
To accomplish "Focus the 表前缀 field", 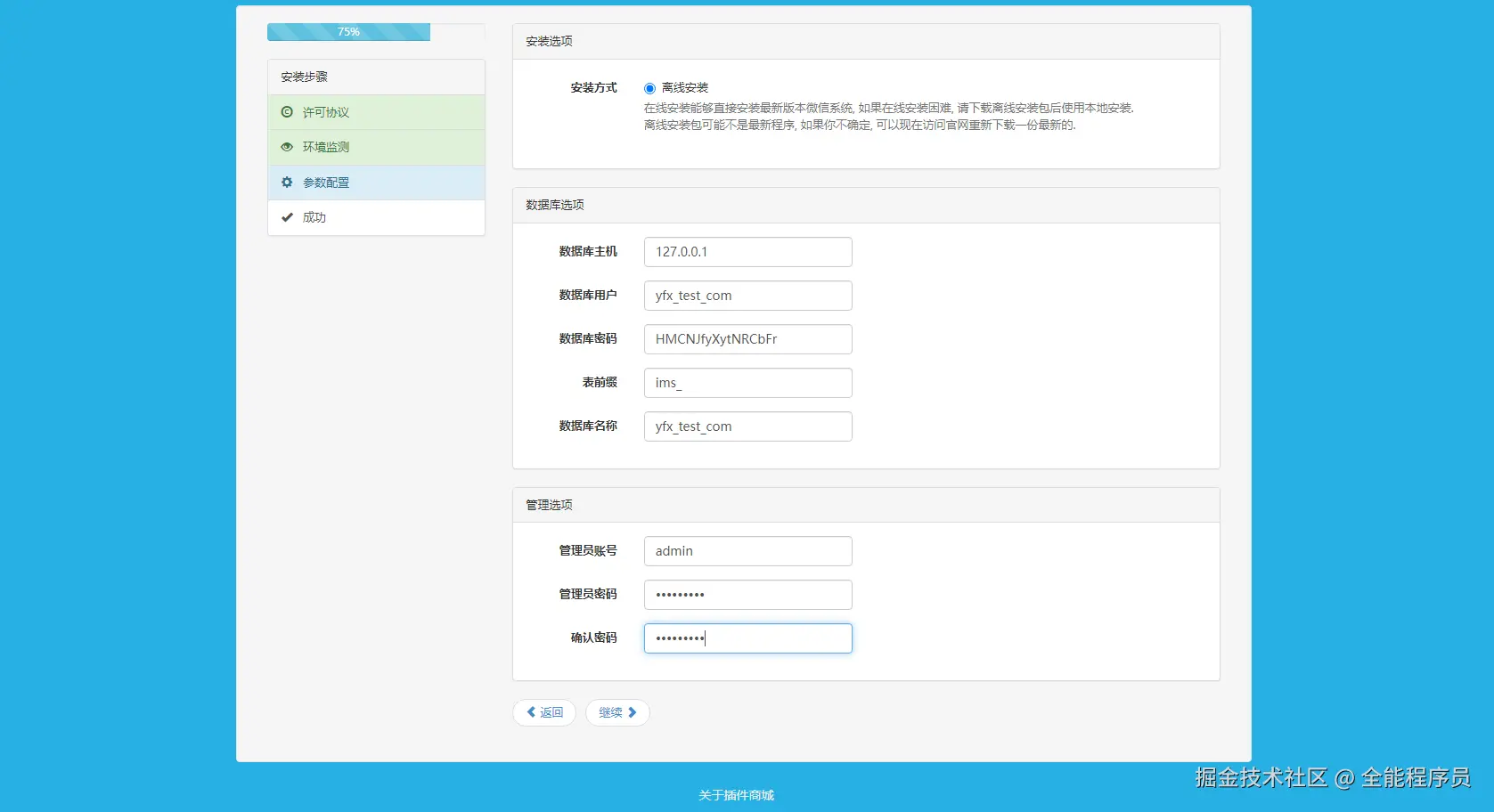I will pos(748,383).
